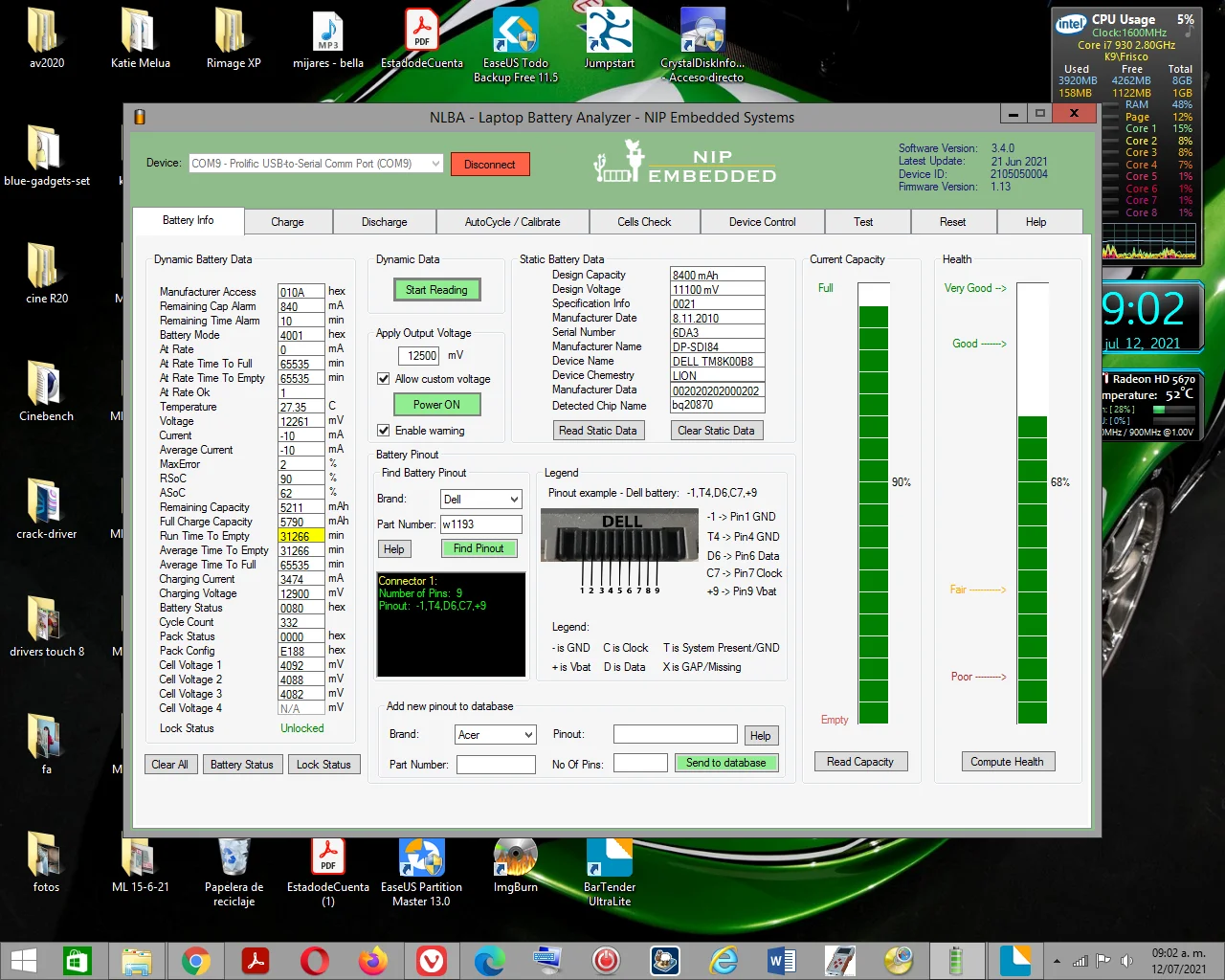This screenshot has width=1225, height=980.
Task: Open Google Chrome from the taskbar
Action: [x=196, y=960]
